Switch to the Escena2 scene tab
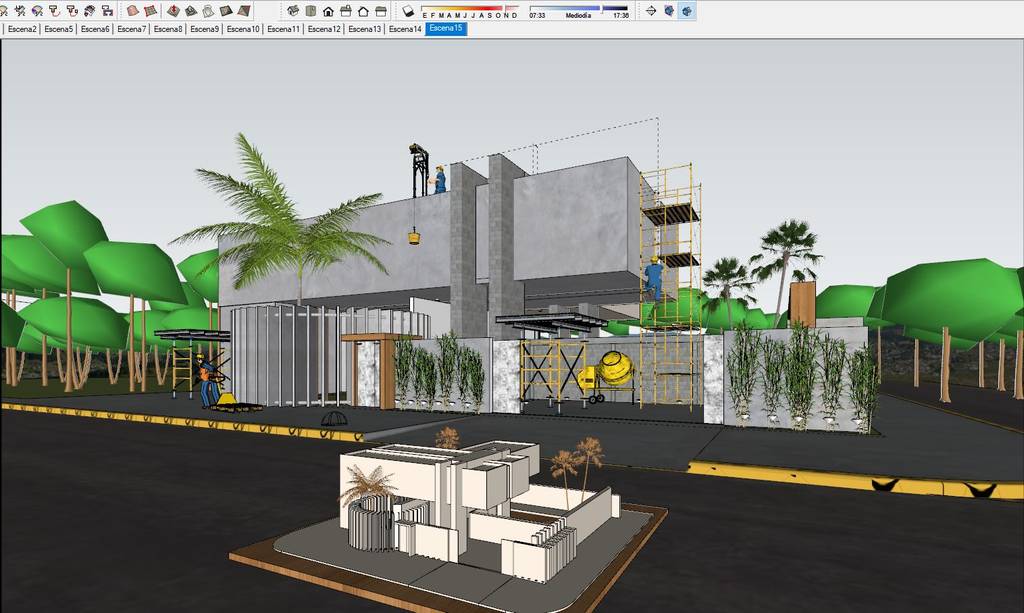Viewport: 1024px width, 613px height. (x=22, y=29)
